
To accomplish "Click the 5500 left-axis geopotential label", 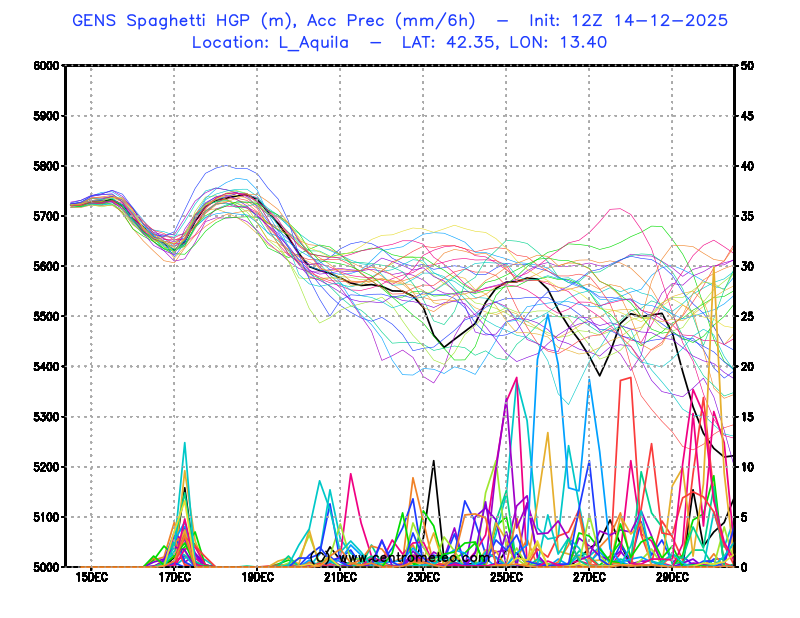I will 46,317.
